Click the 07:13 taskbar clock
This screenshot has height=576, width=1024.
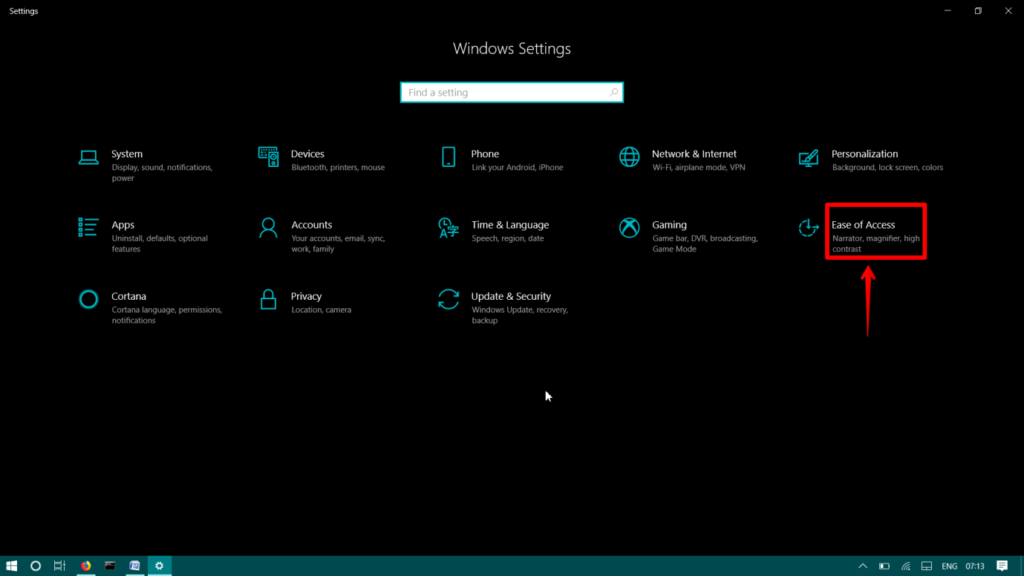(975, 566)
